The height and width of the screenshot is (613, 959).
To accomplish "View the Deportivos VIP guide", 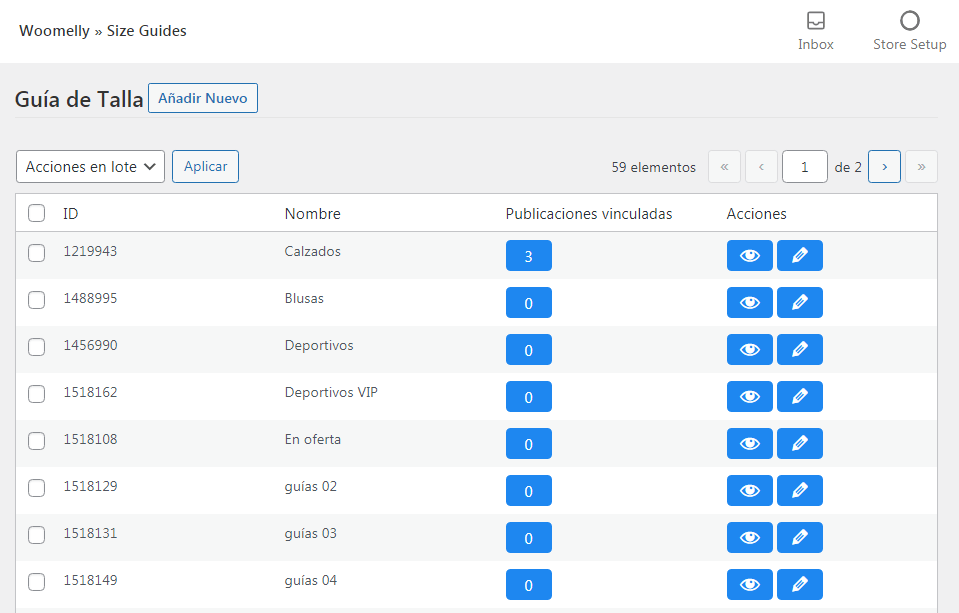I will click(x=750, y=396).
